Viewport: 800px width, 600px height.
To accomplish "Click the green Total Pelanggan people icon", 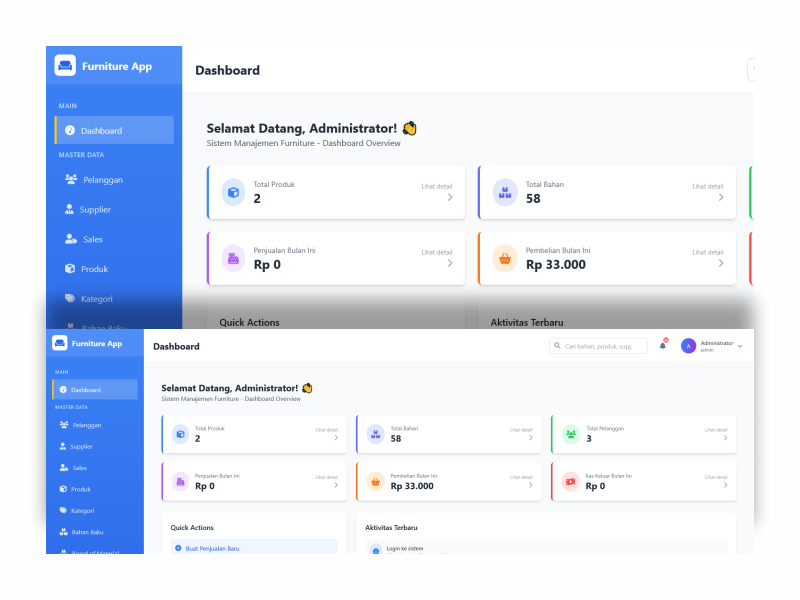I will tap(571, 434).
